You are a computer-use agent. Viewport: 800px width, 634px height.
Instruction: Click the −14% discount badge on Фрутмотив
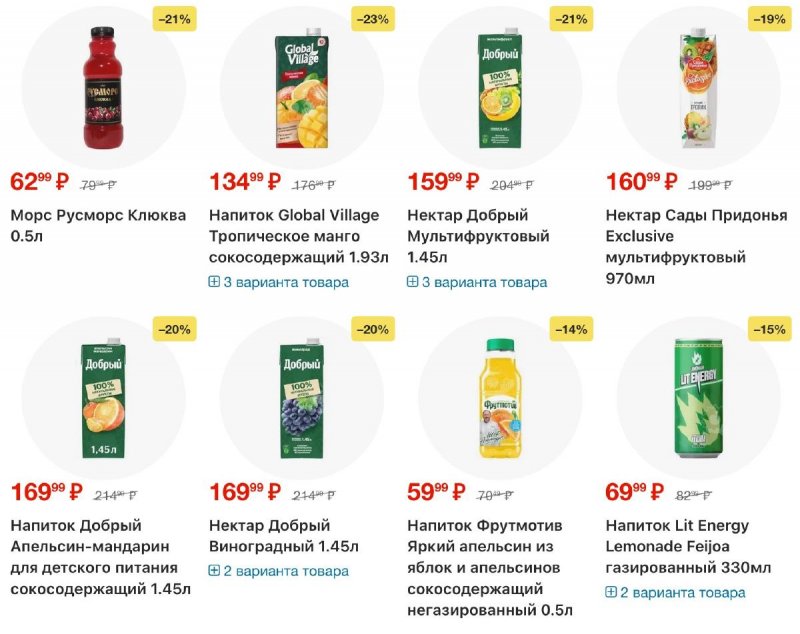pyautogui.click(x=570, y=328)
